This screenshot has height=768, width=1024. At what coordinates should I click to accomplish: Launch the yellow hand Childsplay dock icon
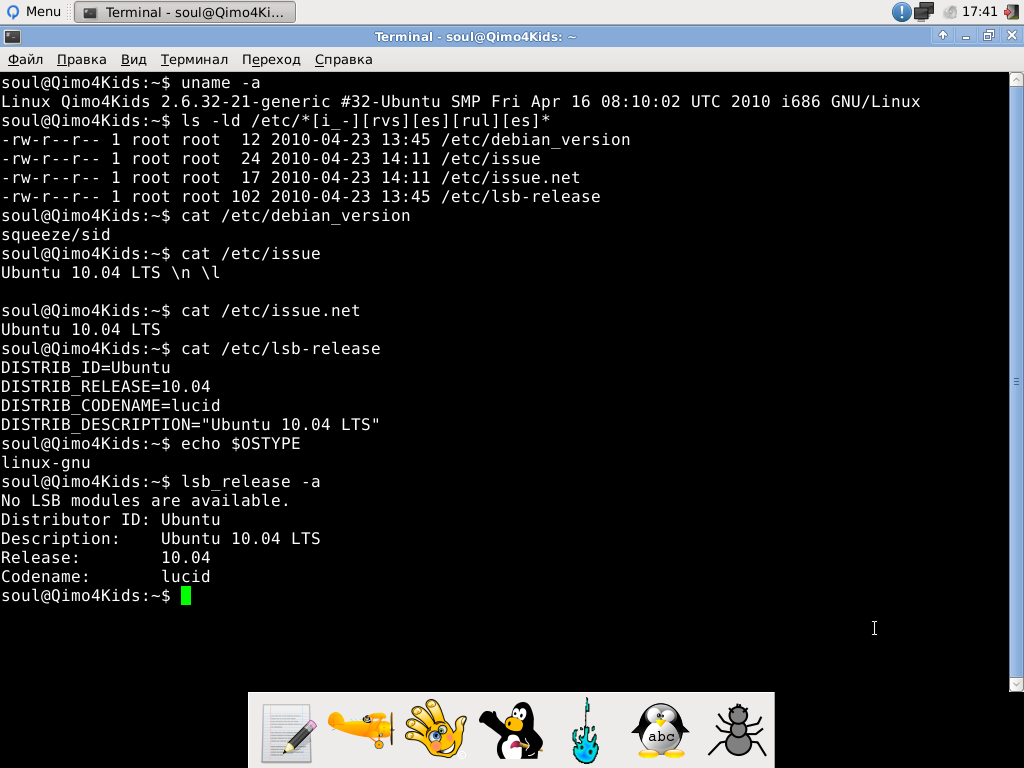[x=436, y=729]
